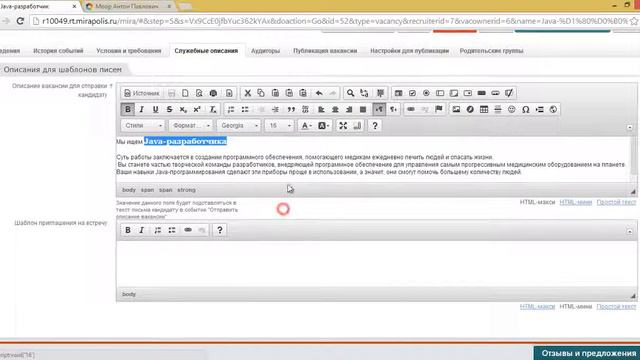Toggle Show Blocks in editor

tap(357, 126)
